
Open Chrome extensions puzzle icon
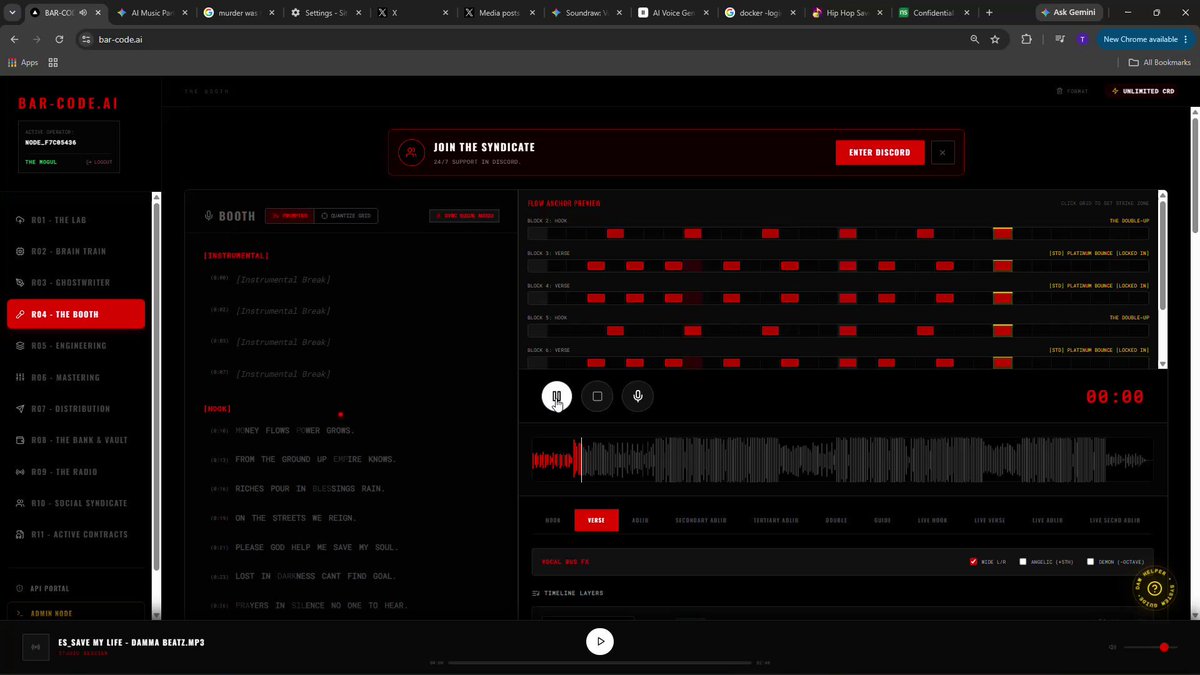[x=1026, y=39]
